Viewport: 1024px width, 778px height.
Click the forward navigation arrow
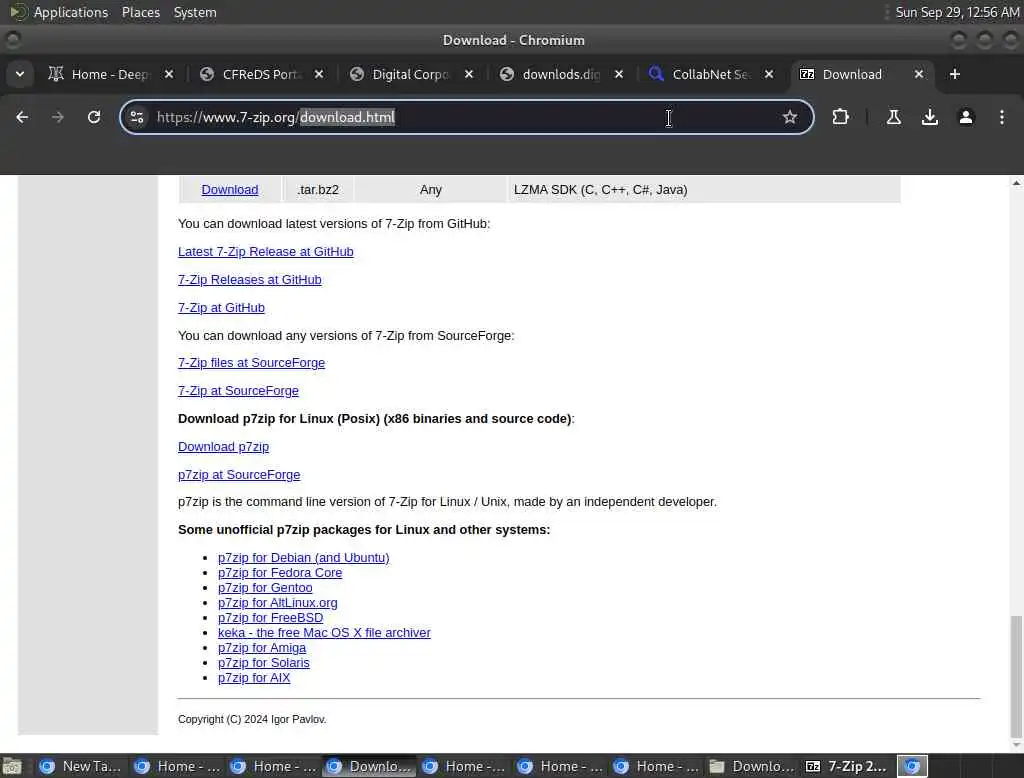pyautogui.click(x=58, y=117)
